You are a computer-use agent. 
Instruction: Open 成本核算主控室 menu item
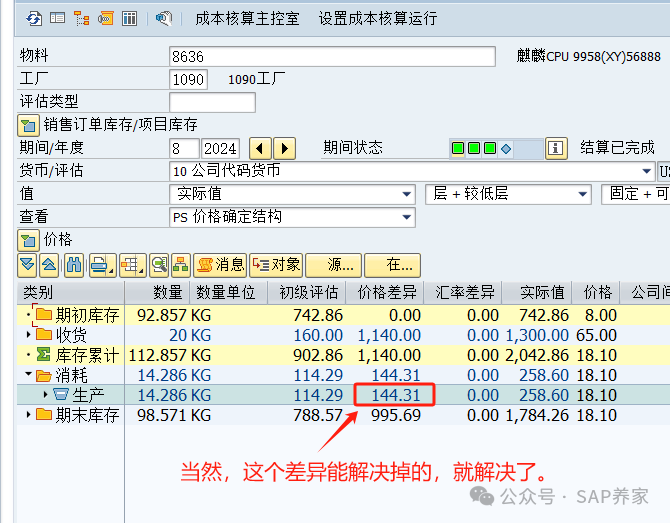247,18
